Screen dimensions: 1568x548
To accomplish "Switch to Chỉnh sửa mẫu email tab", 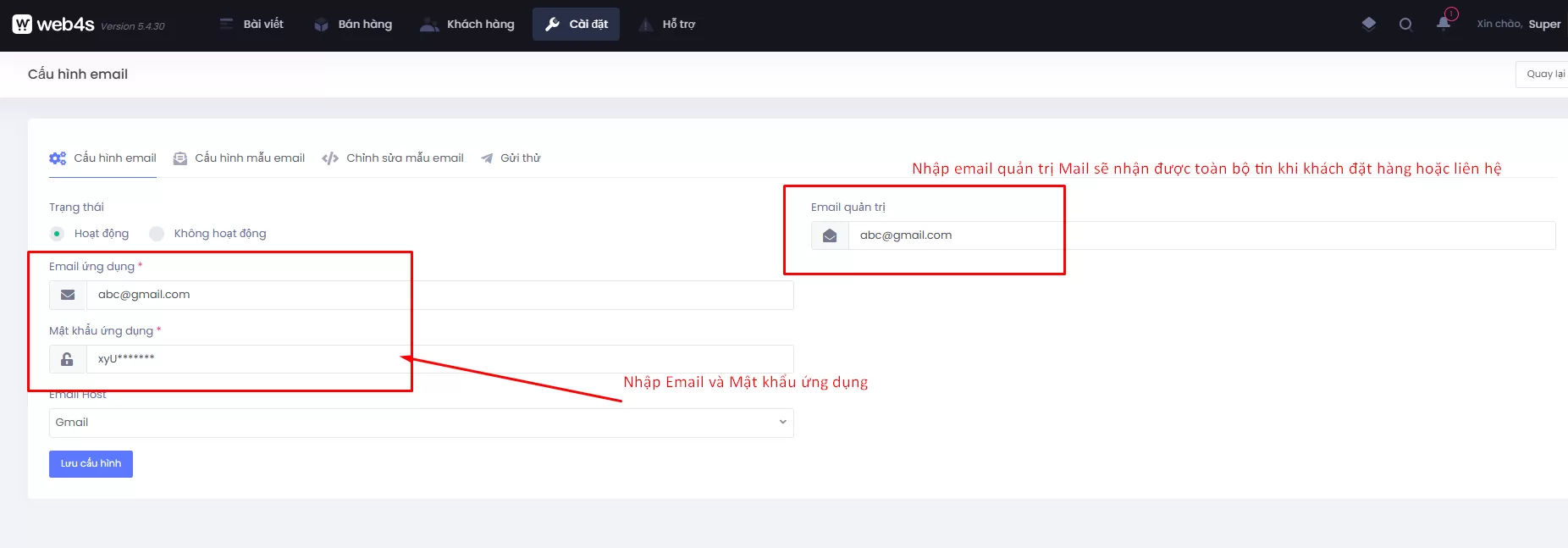I will (x=394, y=158).
